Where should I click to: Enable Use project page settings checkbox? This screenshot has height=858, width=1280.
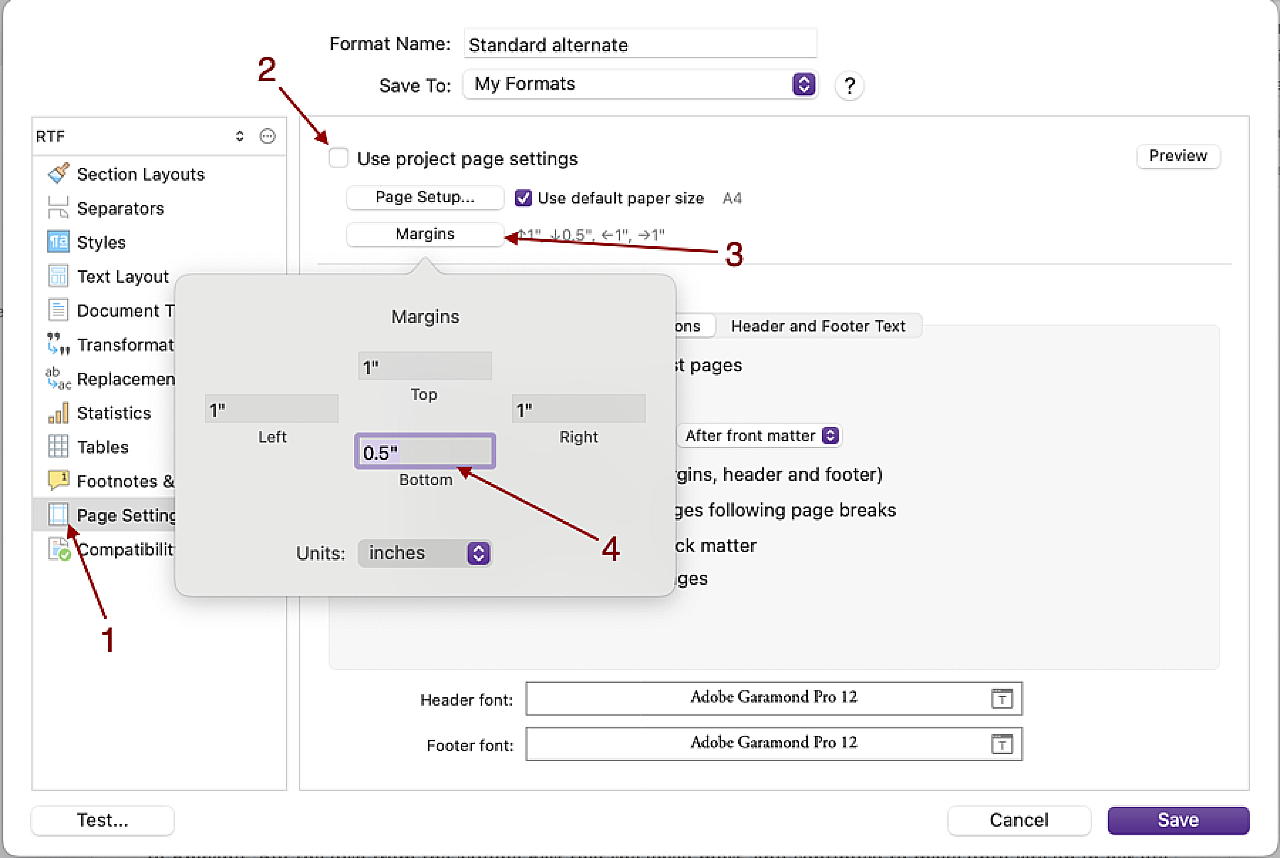coord(339,158)
